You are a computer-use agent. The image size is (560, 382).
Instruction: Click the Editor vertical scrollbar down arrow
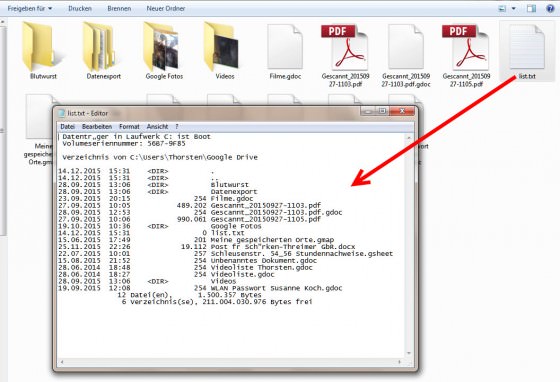pos(409,353)
